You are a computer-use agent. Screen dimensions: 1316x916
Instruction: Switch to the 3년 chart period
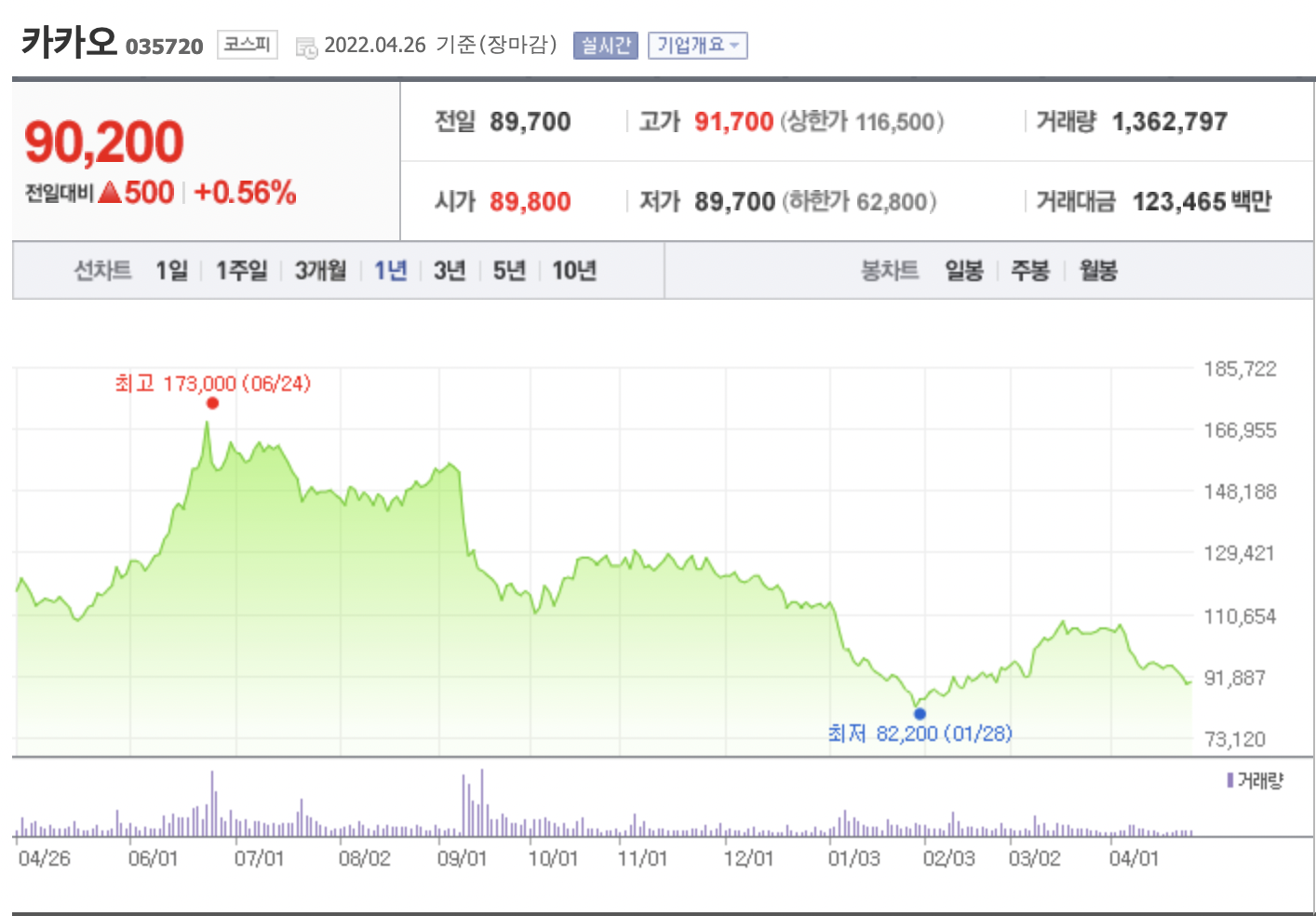[x=450, y=271]
